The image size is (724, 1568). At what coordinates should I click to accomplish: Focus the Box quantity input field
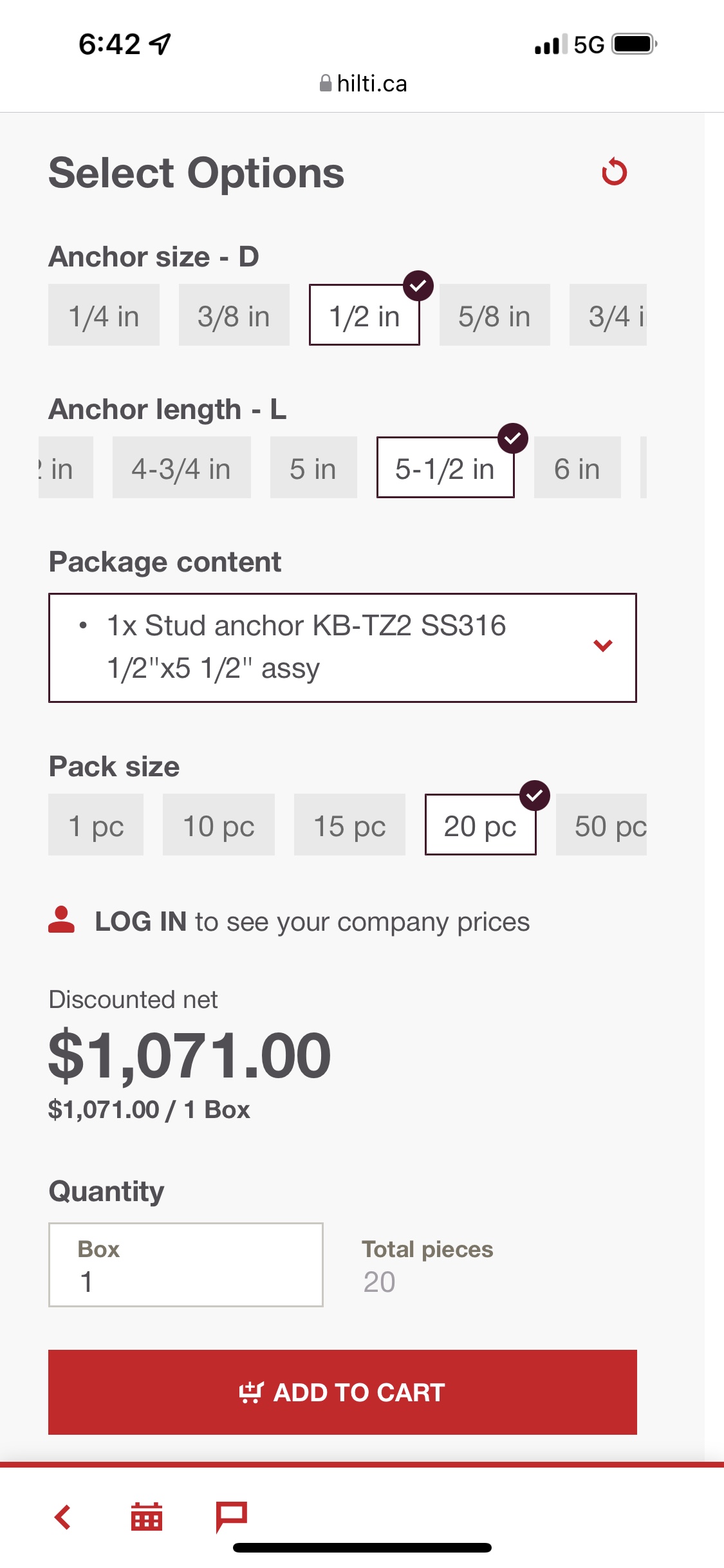point(185,1265)
